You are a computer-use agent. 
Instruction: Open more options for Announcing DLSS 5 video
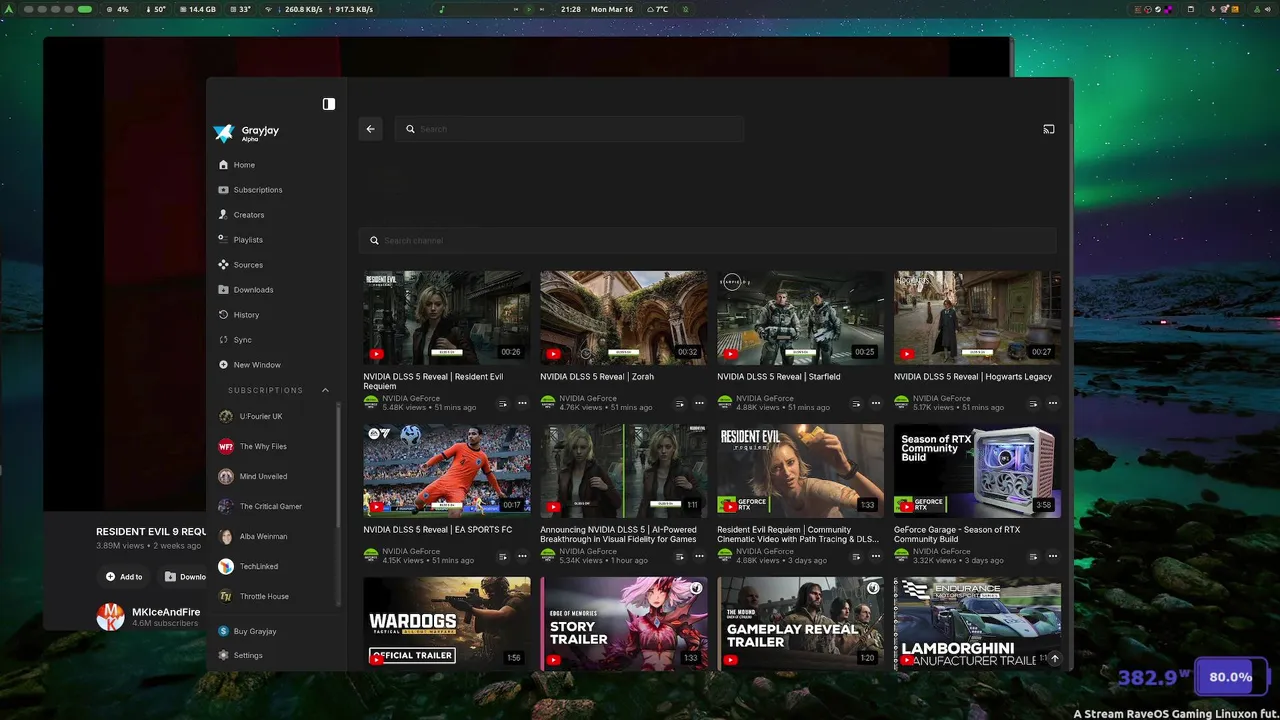click(x=699, y=556)
